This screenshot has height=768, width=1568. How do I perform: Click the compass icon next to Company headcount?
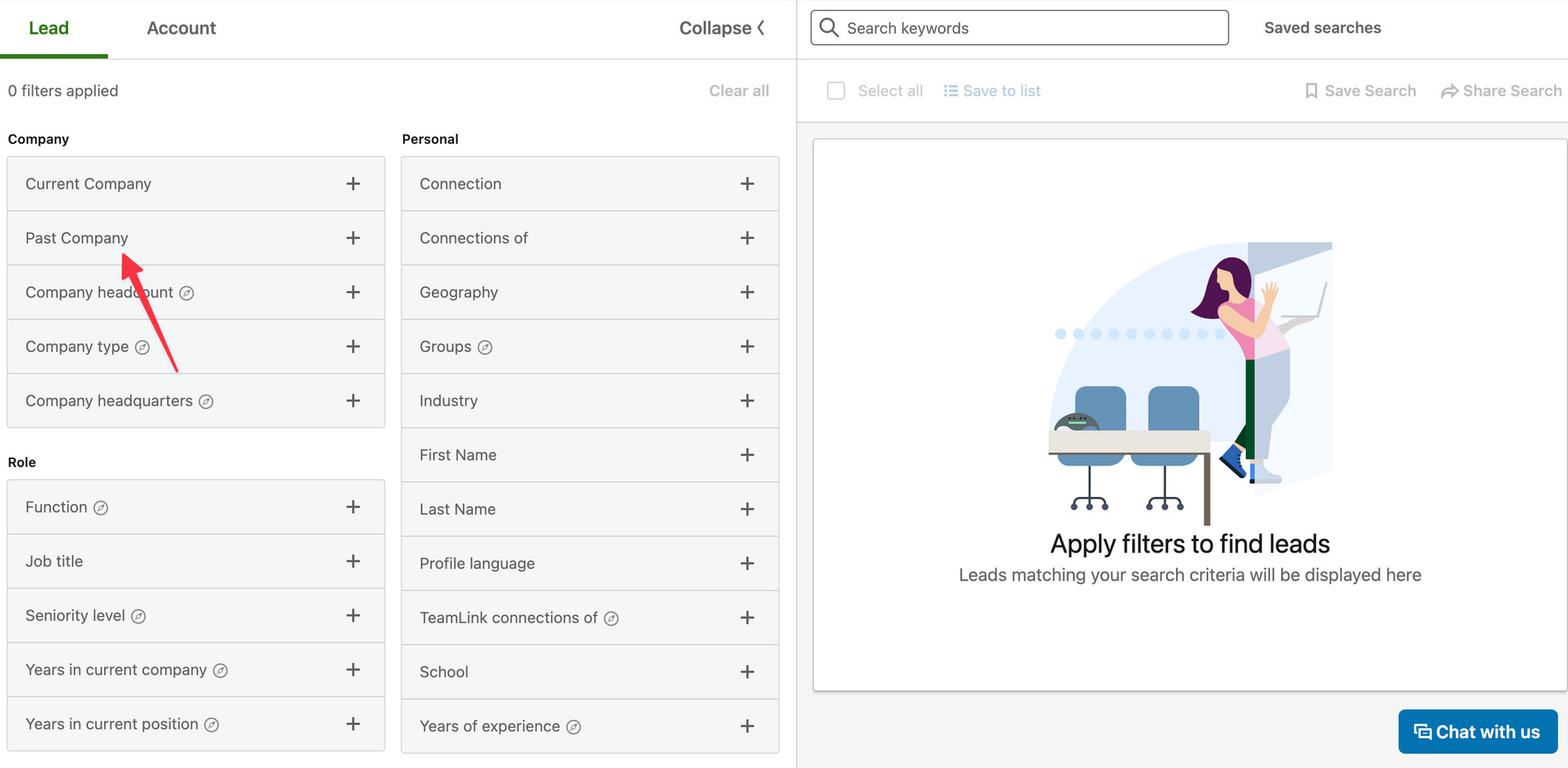tap(187, 293)
